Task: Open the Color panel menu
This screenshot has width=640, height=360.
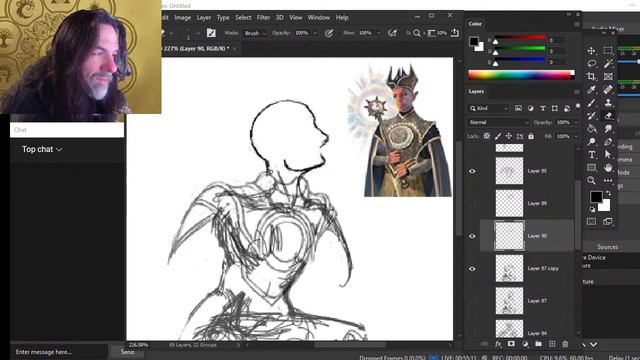Action: pyautogui.click(x=577, y=24)
